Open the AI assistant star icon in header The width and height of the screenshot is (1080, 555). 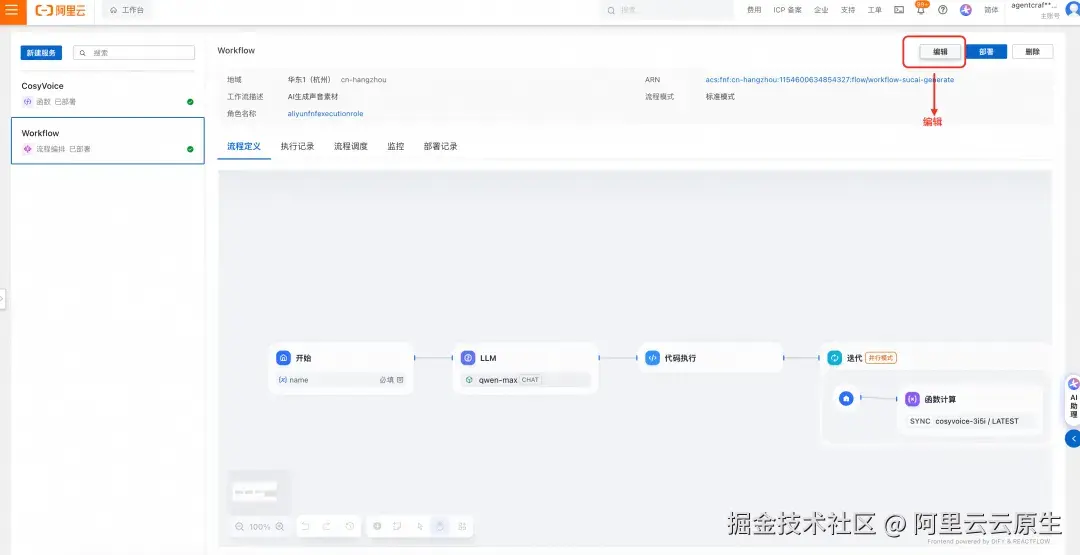pos(966,10)
